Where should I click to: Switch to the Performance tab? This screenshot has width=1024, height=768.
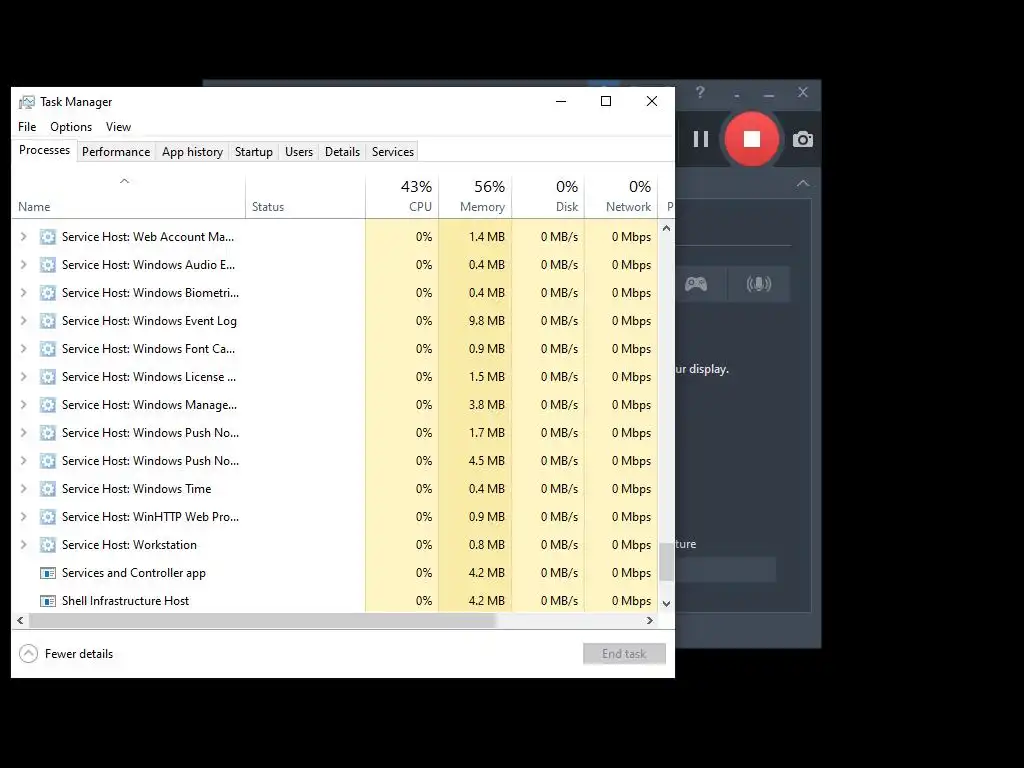(116, 152)
